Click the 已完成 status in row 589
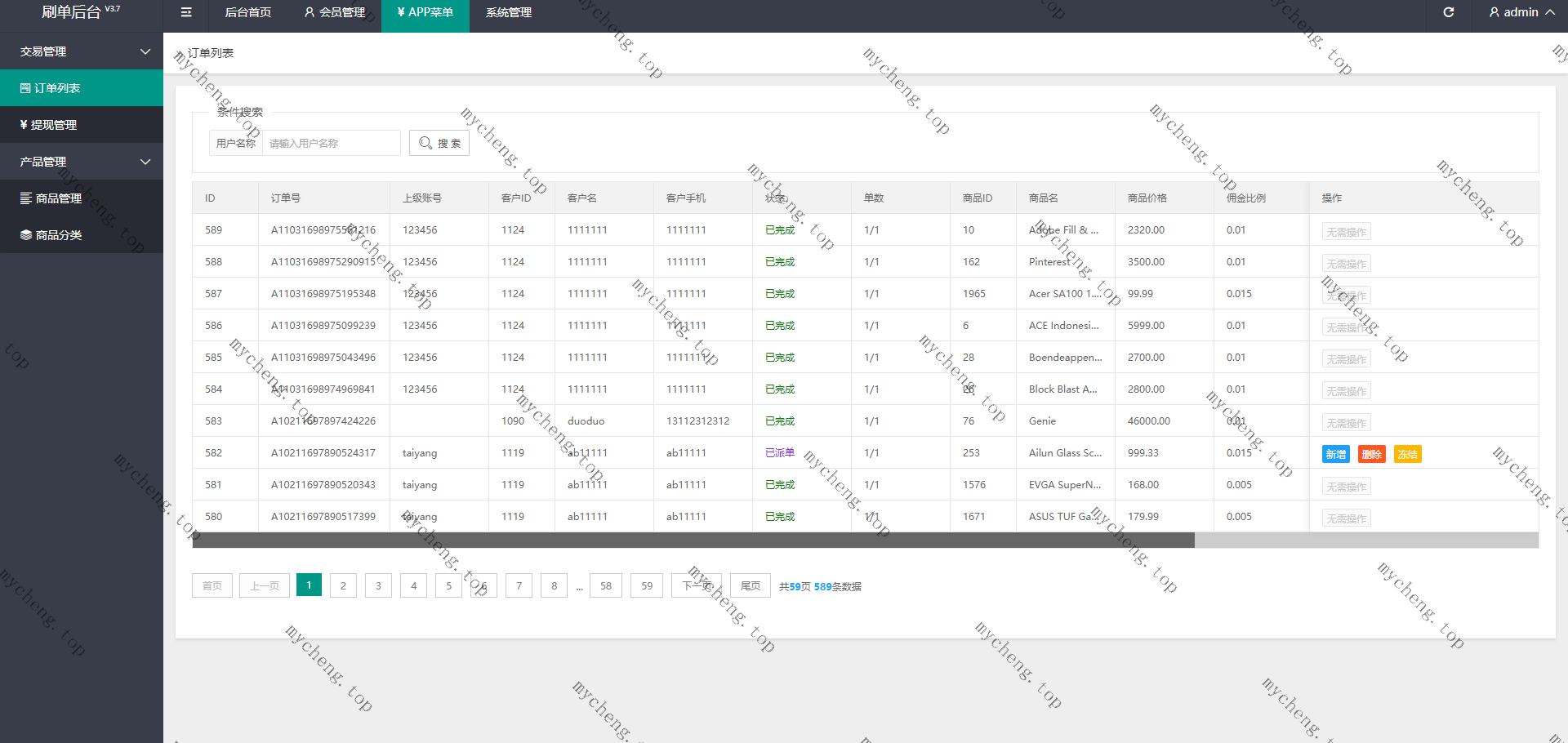1568x743 pixels. tap(780, 230)
